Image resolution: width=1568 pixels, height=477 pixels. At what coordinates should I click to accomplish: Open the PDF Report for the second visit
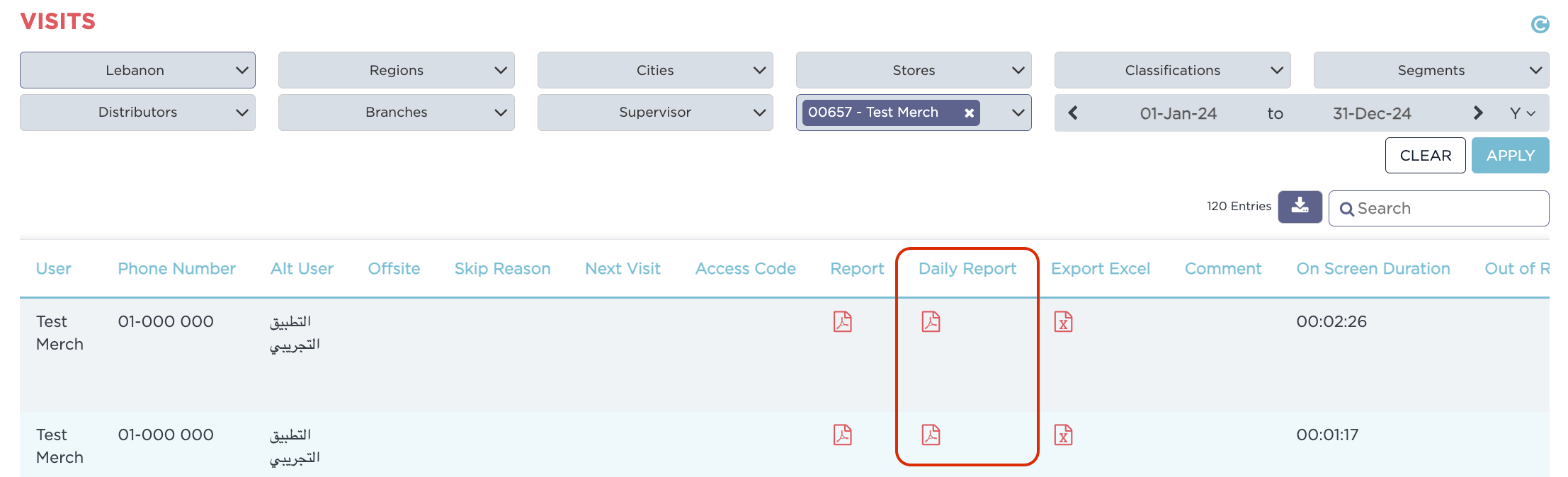pos(842,435)
